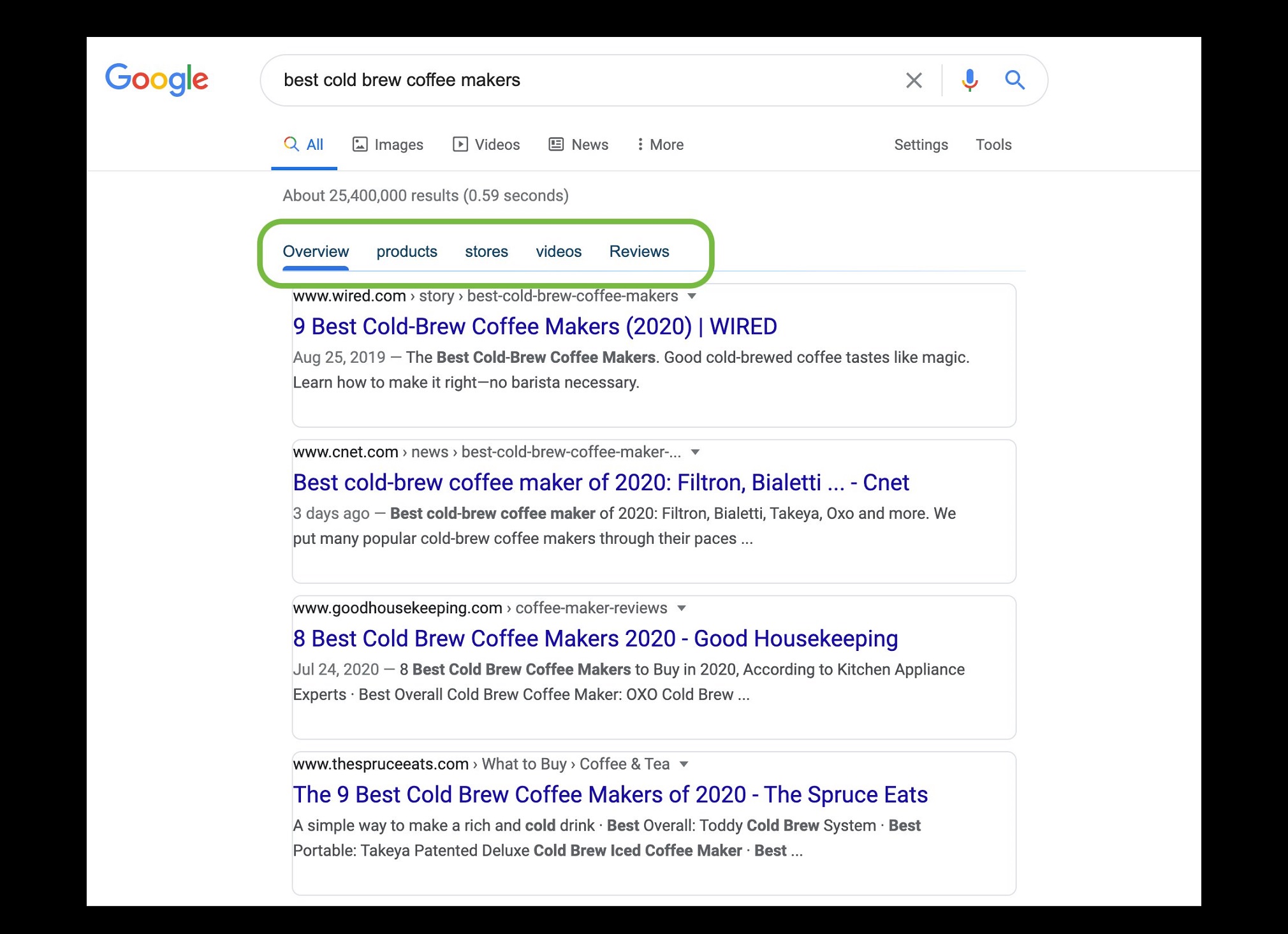Select the stores sub-tab

click(x=487, y=251)
